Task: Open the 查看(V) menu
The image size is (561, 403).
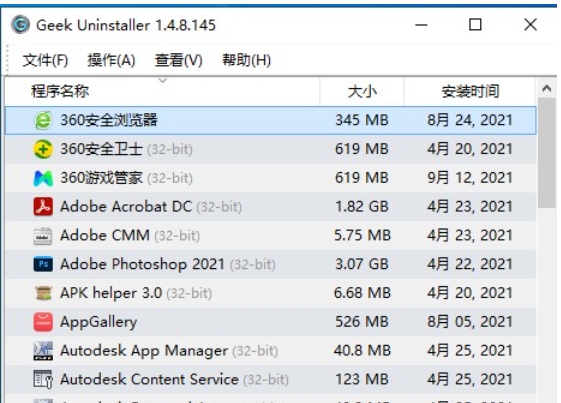Action: pyautogui.click(x=179, y=60)
